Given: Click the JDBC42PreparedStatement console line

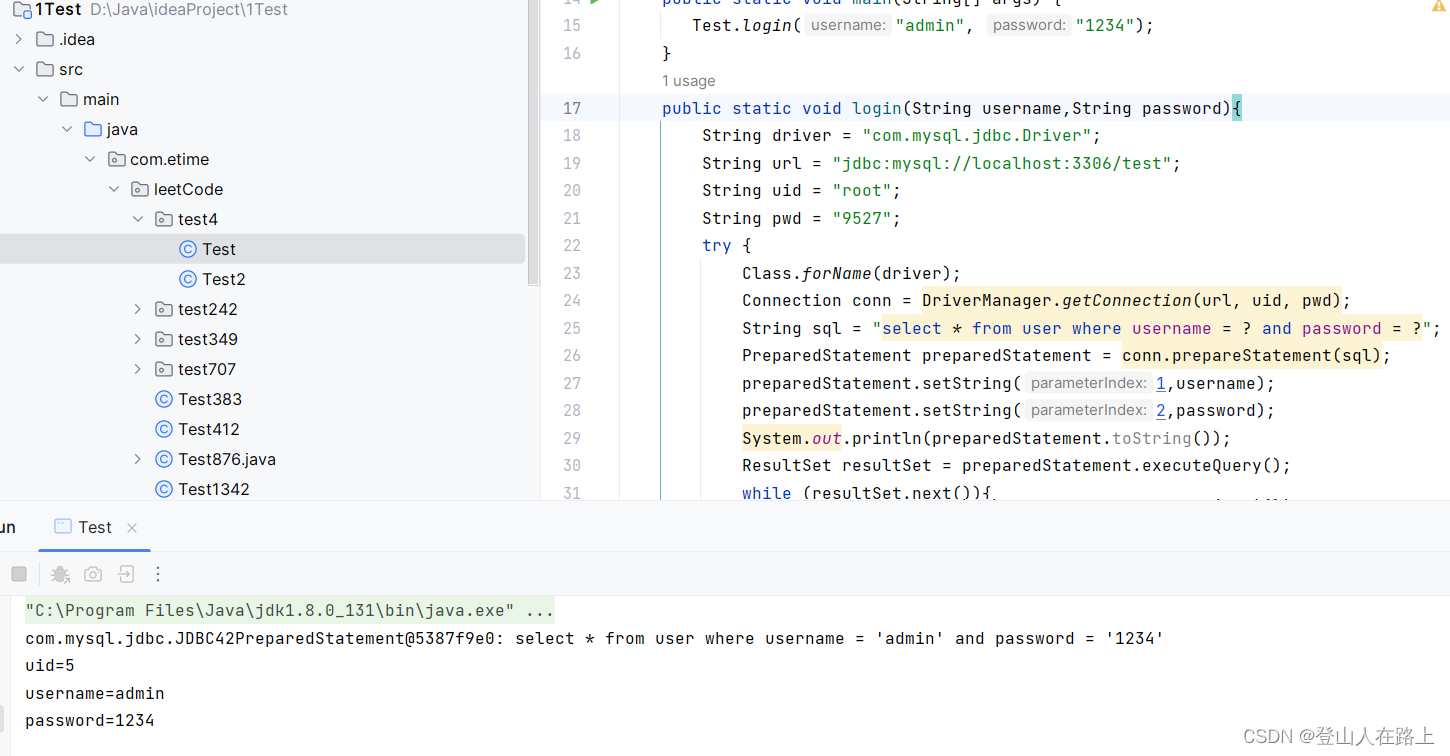Looking at the screenshot, I should (595, 638).
